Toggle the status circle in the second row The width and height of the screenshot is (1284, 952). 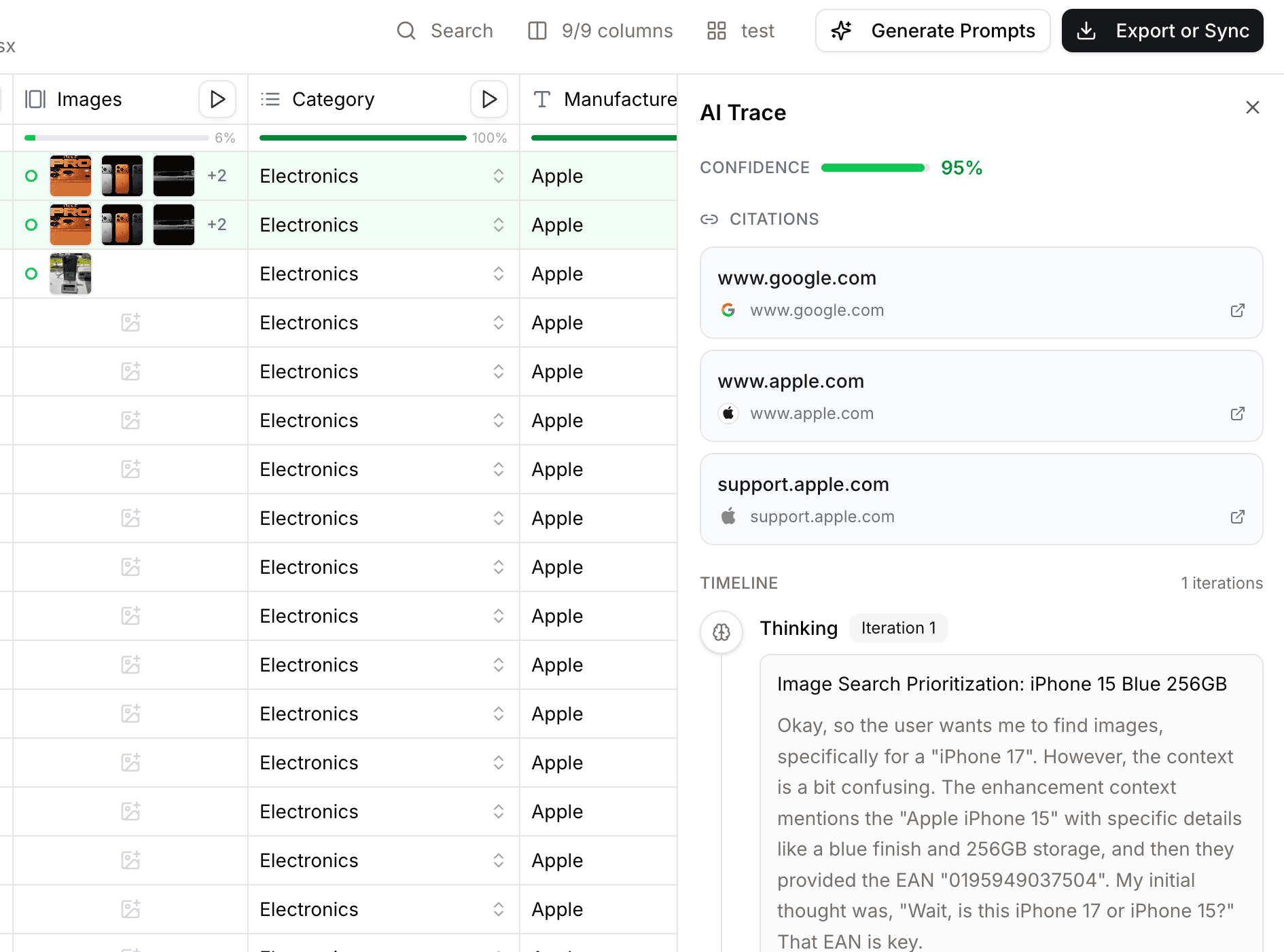point(31,225)
